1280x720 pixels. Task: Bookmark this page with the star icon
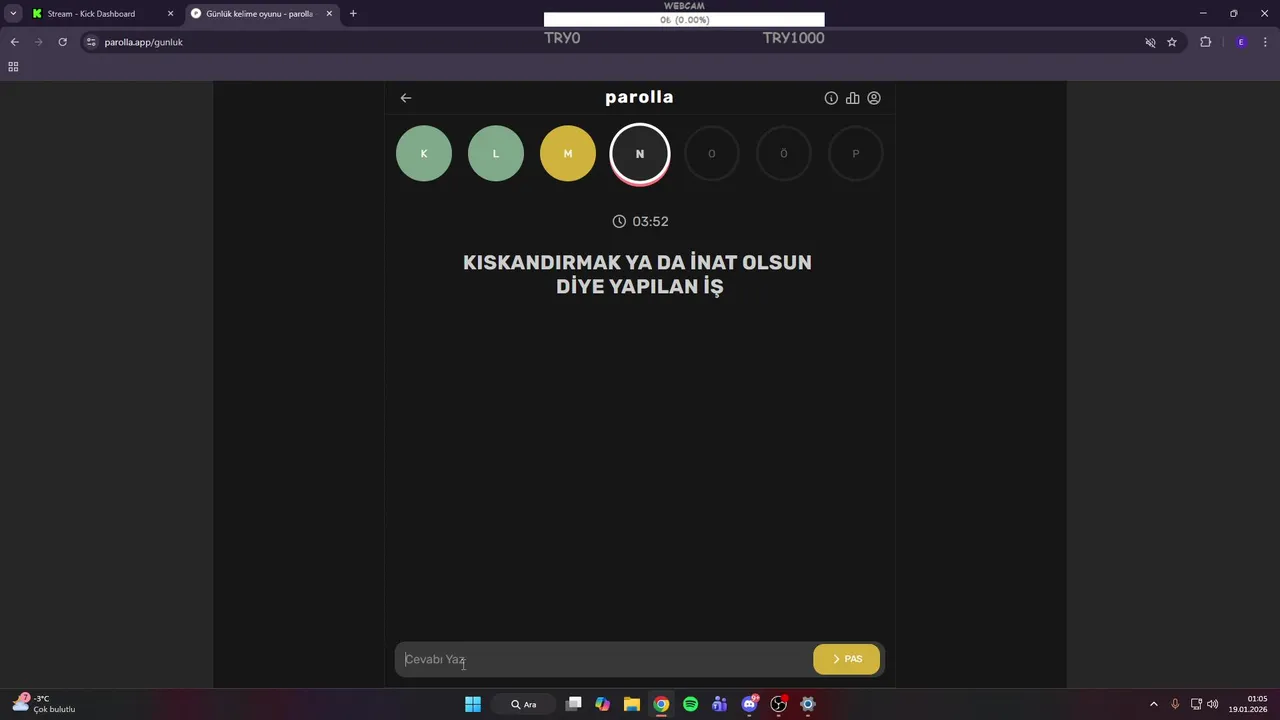[1172, 42]
